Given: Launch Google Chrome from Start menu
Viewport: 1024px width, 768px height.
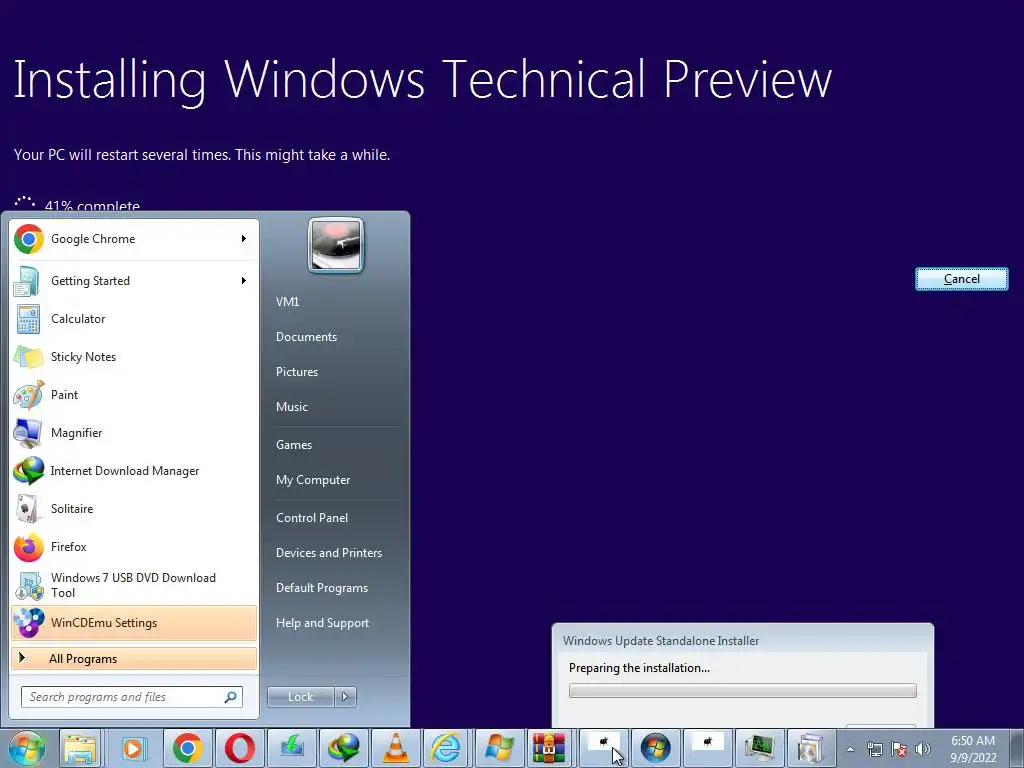Looking at the screenshot, I should (x=134, y=239).
